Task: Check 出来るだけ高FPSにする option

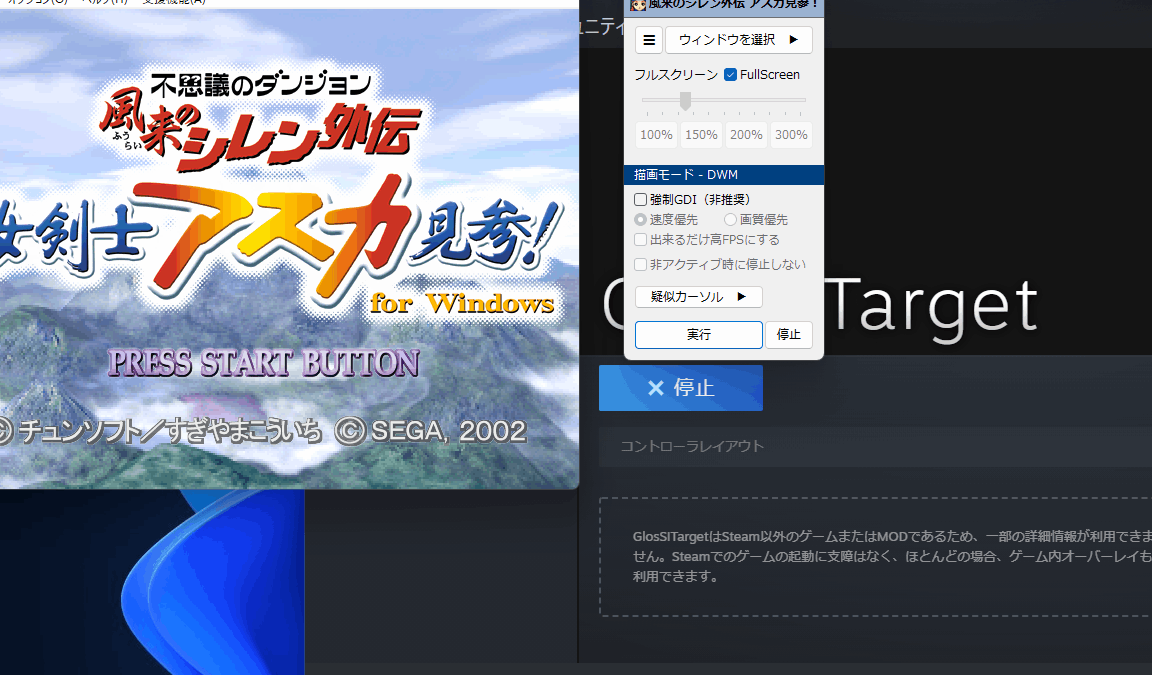Action: coord(638,239)
